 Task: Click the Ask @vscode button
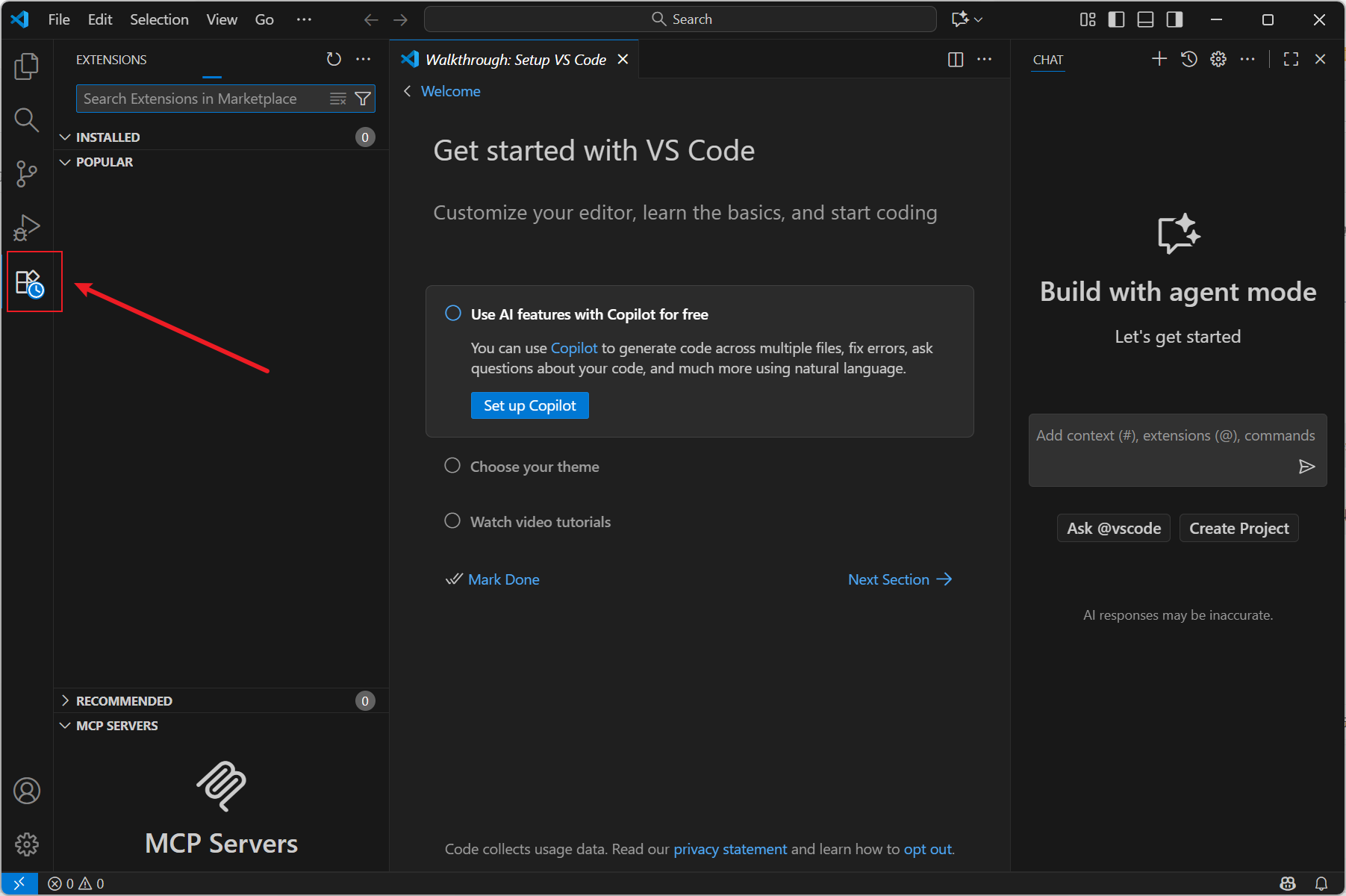pos(1114,528)
